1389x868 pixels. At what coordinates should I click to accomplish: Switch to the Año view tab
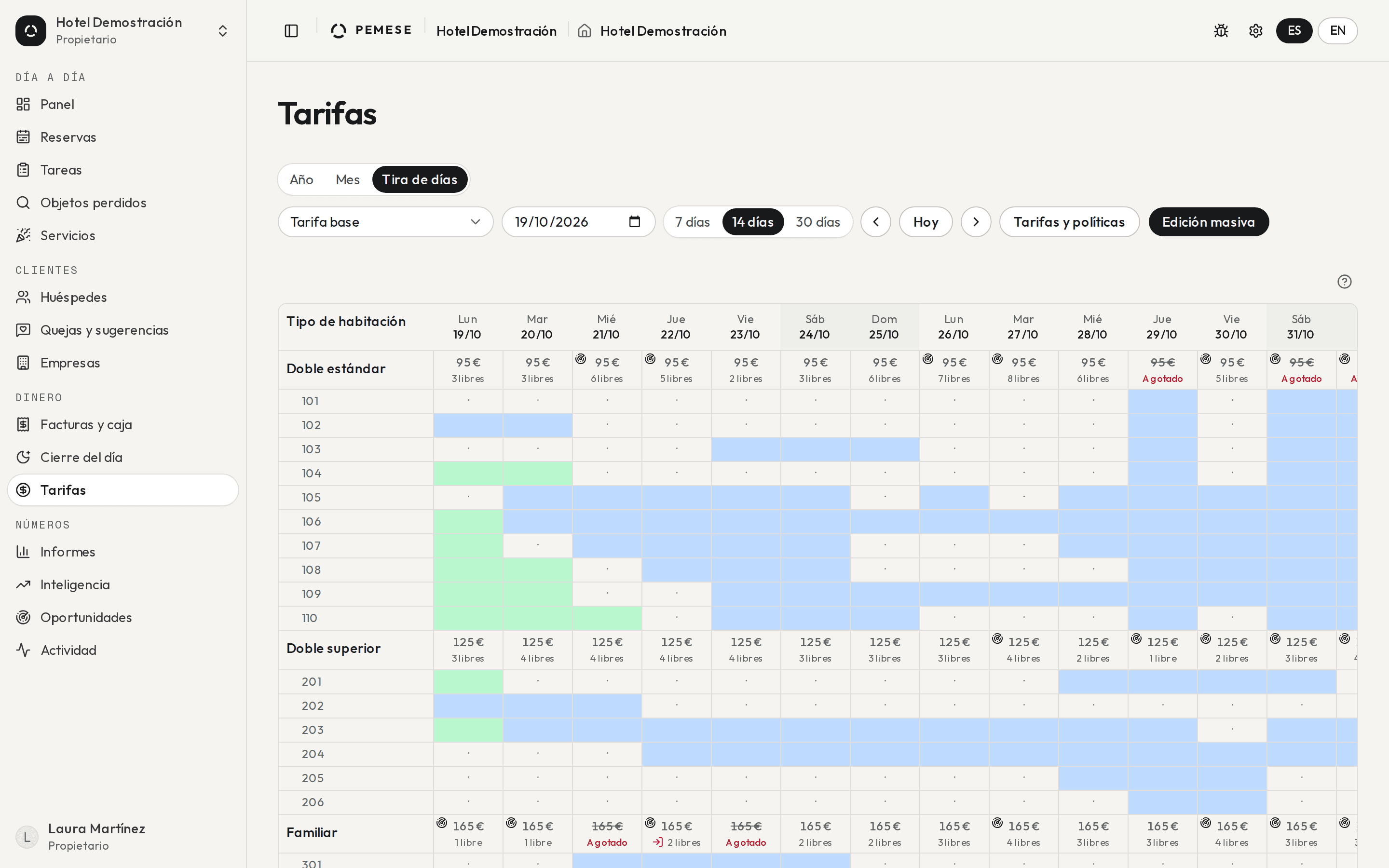click(x=301, y=180)
